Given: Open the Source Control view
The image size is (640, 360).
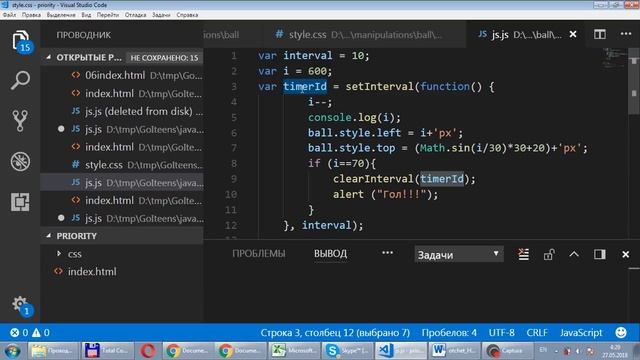Looking at the screenshot, I should (x=20, y=120).
